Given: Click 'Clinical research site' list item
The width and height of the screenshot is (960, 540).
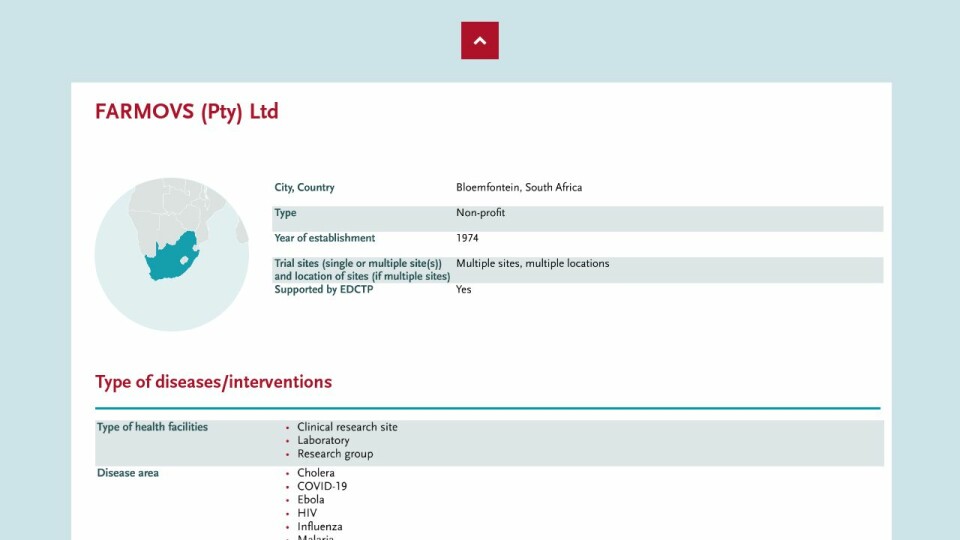Looking at the screenshot, I should point(347,427).
